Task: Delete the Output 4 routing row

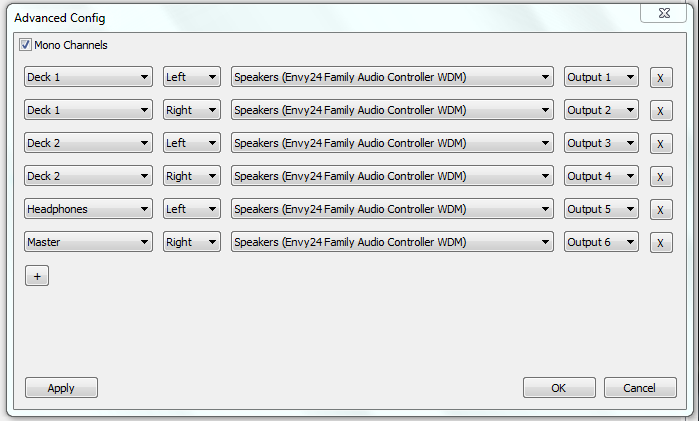Action: click(x=661, y=177)
